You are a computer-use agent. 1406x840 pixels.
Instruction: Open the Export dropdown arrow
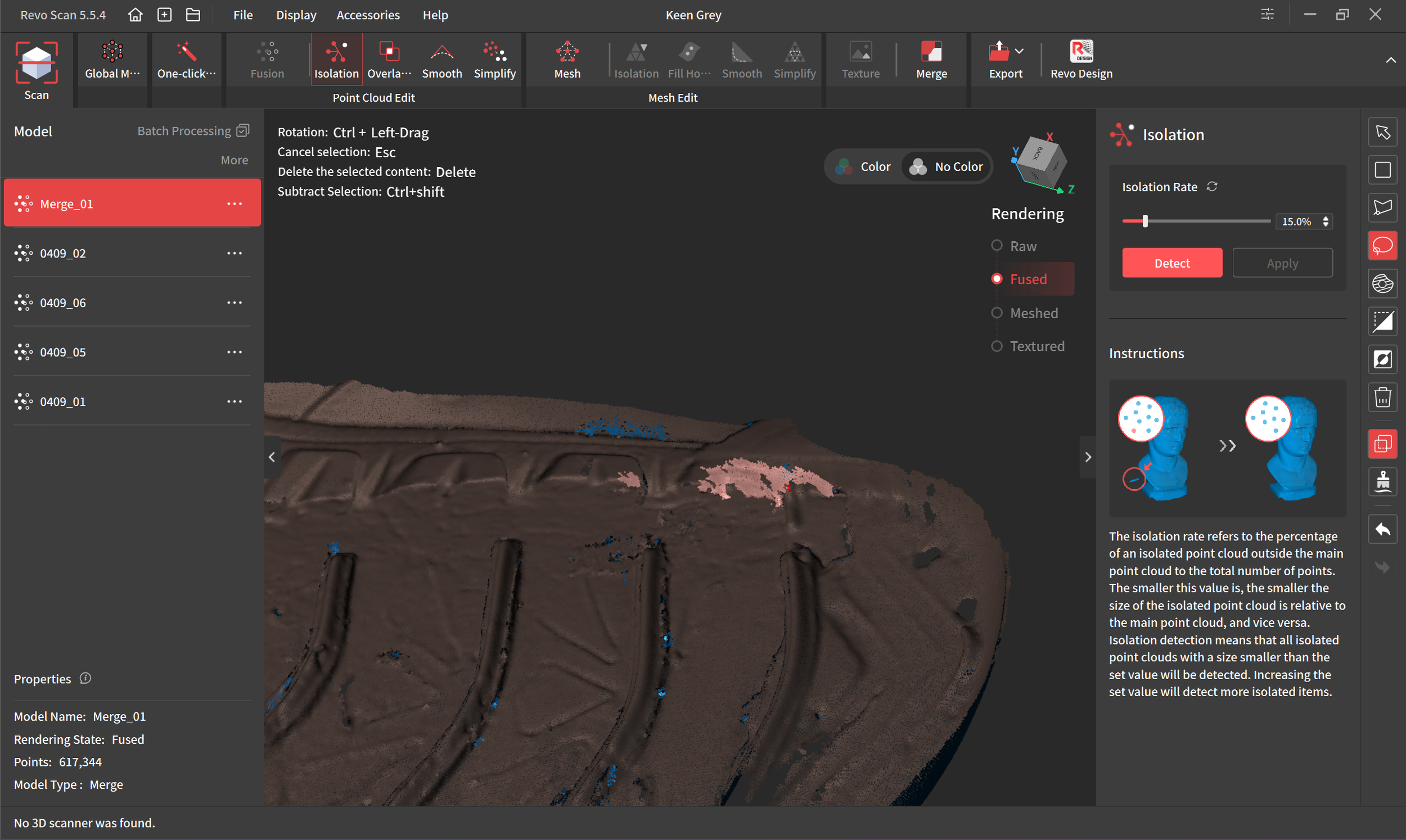1020,52
